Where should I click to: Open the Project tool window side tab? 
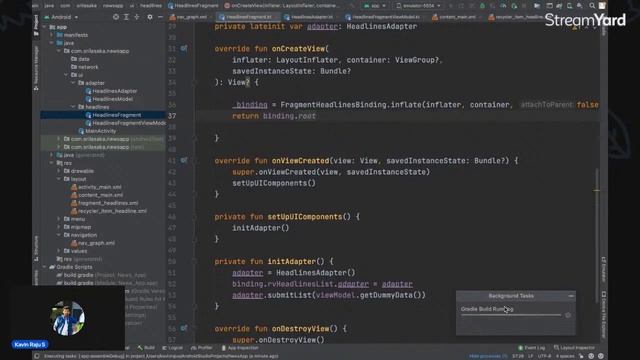pos(36,25)
